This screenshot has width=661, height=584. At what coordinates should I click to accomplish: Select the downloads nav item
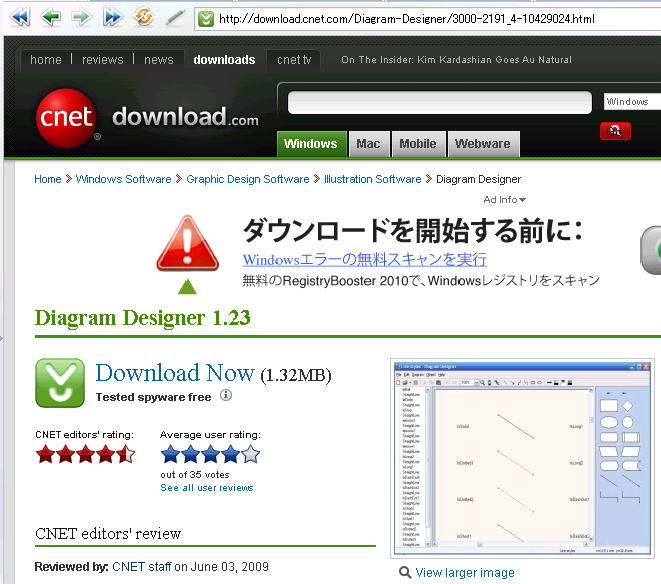click(x=224, y=59)
